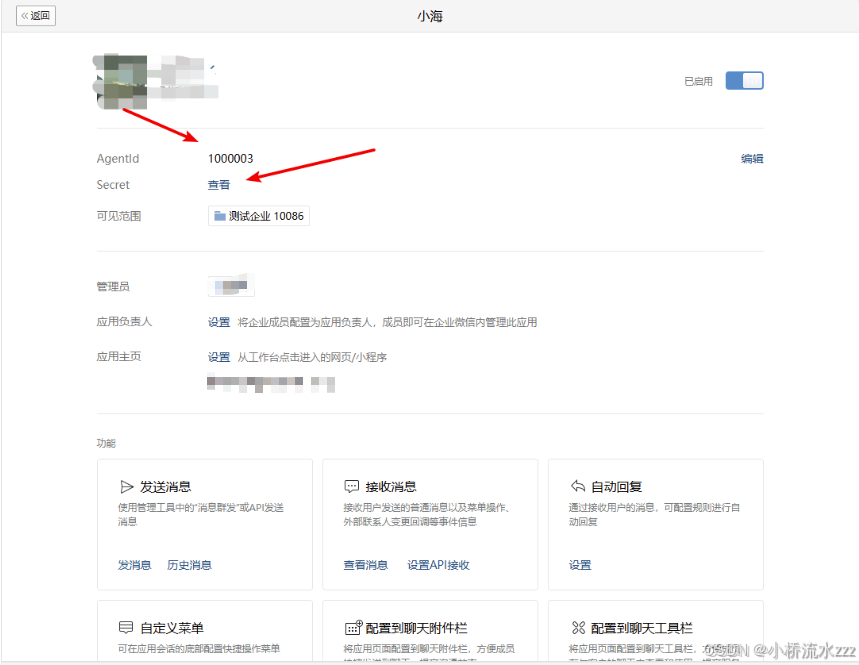This screenshot has width=859, height=665.
Task: Open the 测试企业 10086 visibility scope tag
Action: pyautogui.click(x=259, y=216)
